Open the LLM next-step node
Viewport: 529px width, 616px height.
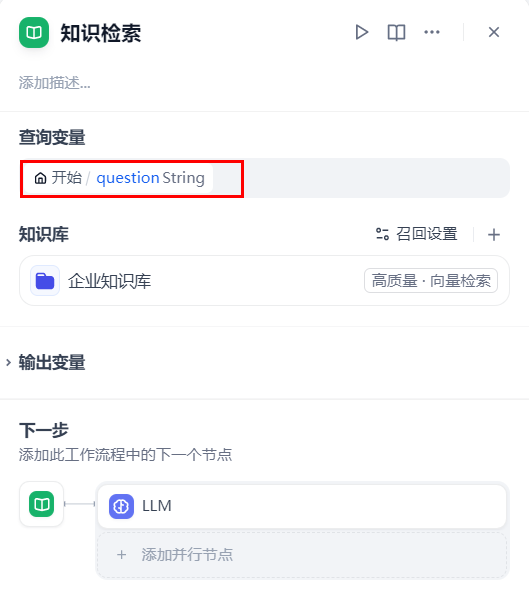coord(302,506)
